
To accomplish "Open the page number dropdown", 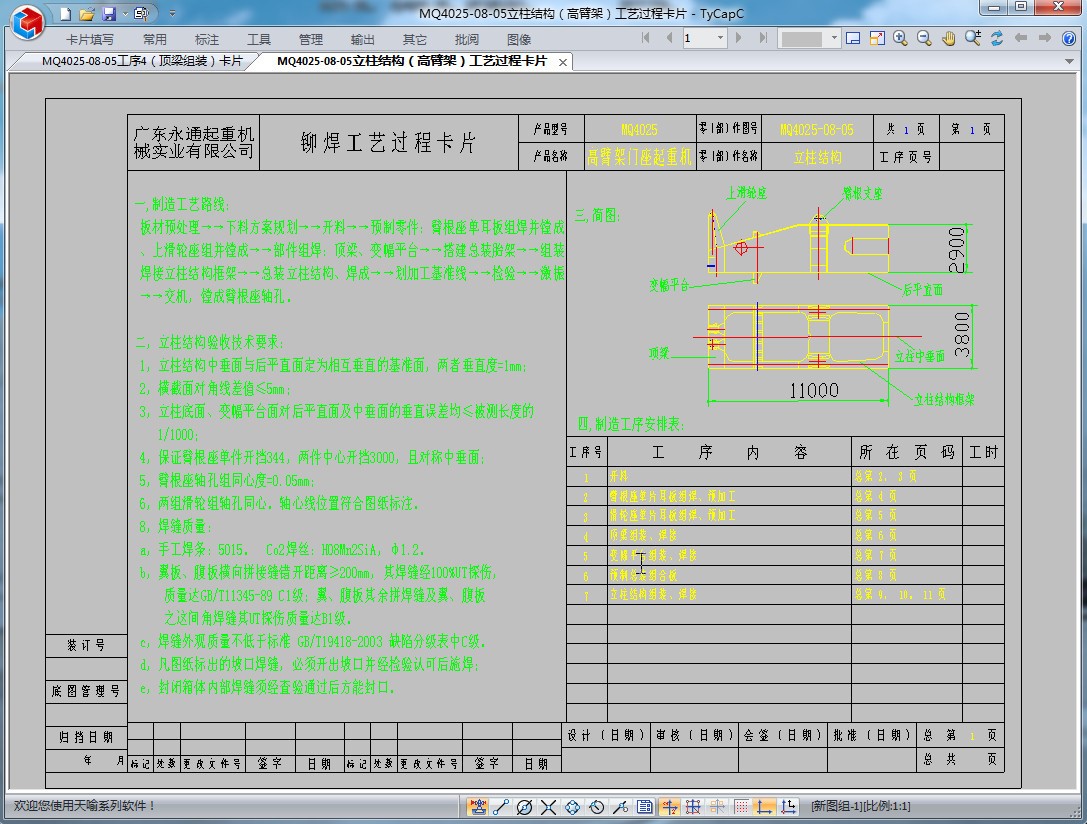I will coord(719,38).
